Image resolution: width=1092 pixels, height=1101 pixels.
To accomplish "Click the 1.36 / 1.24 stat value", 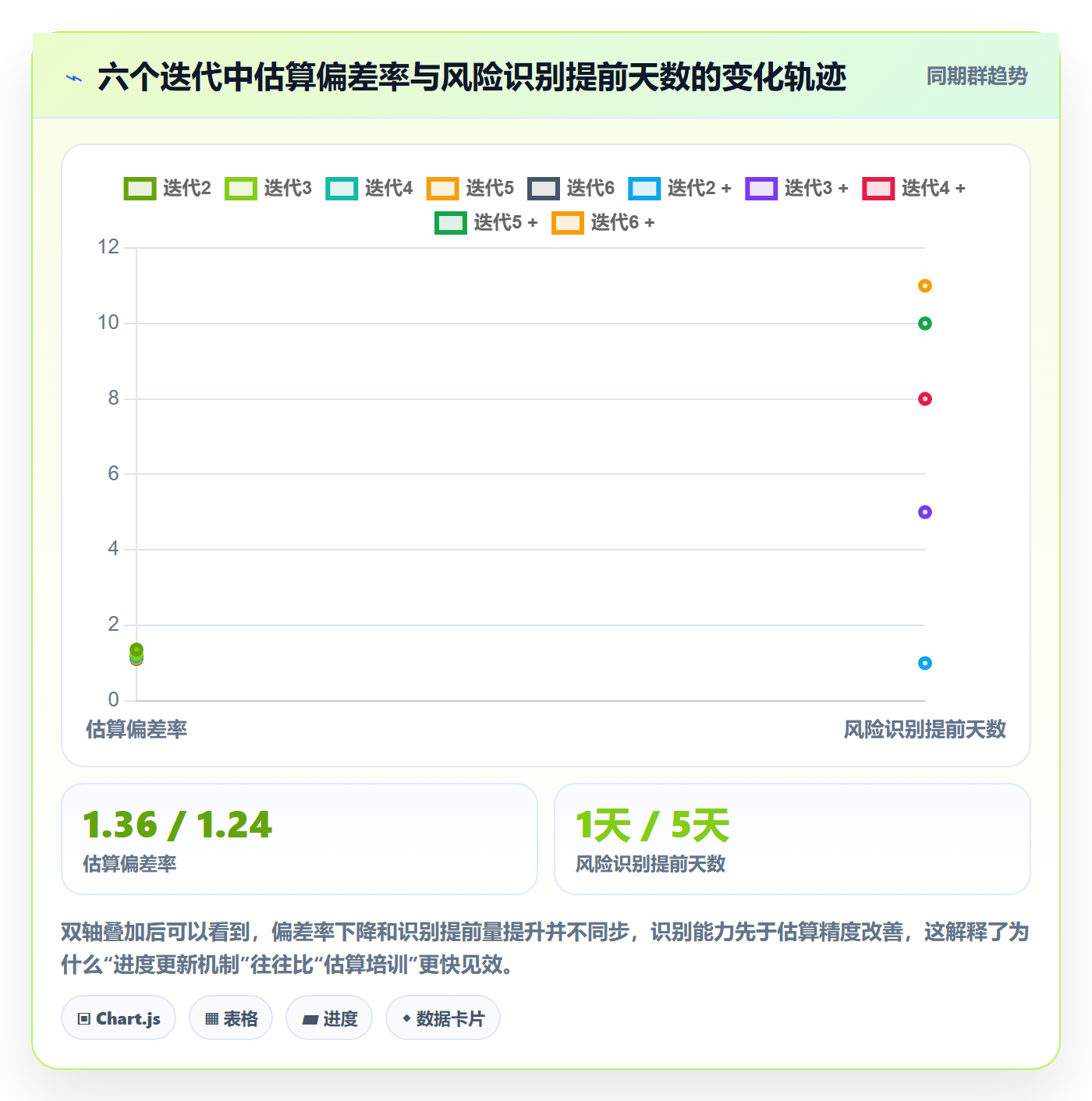I will point(178,825).
